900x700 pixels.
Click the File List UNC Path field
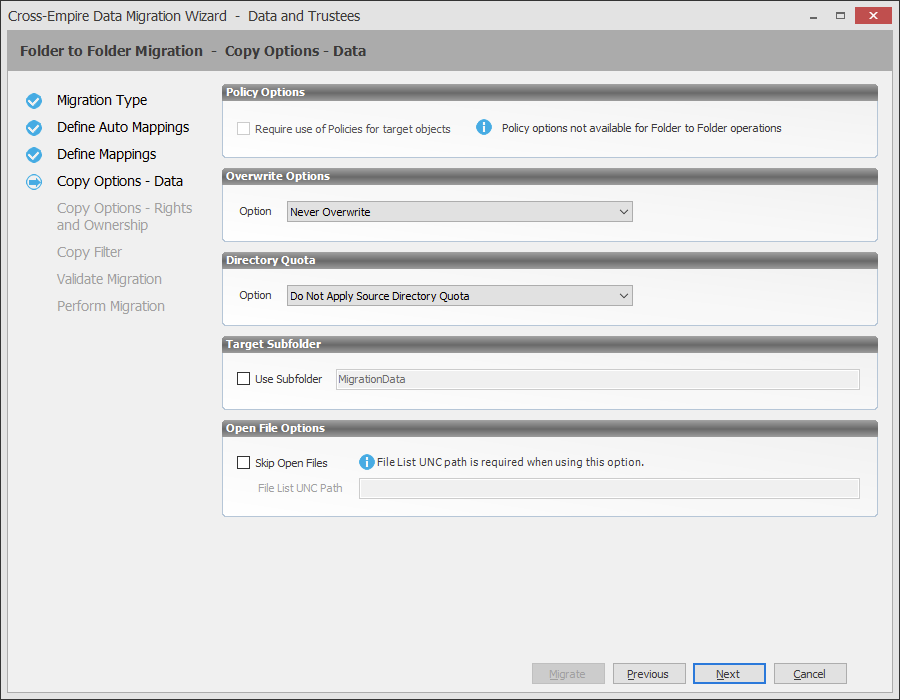pyautogui.click(x=609, y=488)
